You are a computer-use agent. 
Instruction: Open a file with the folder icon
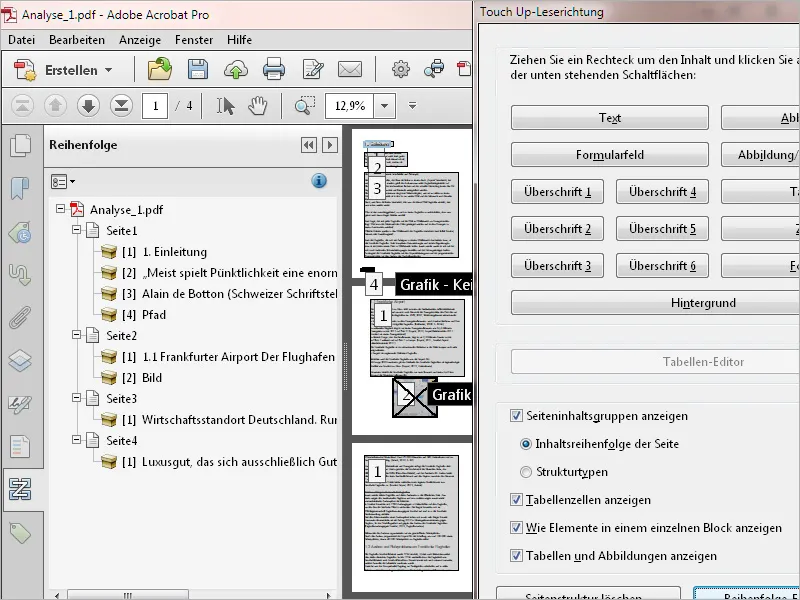pyautogui.click(x=160, y=69)
